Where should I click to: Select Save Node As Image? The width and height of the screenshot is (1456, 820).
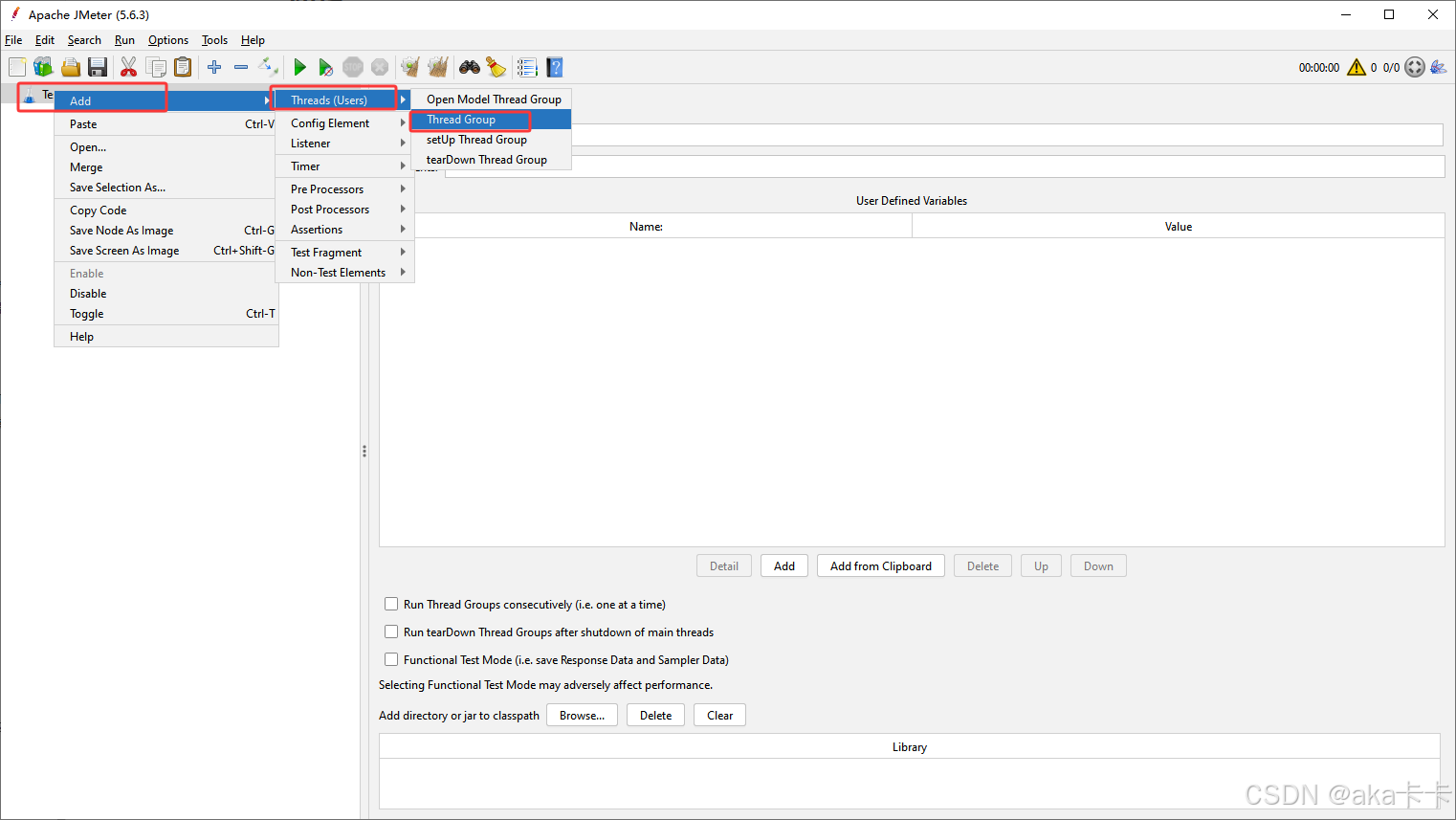[166, 231]
